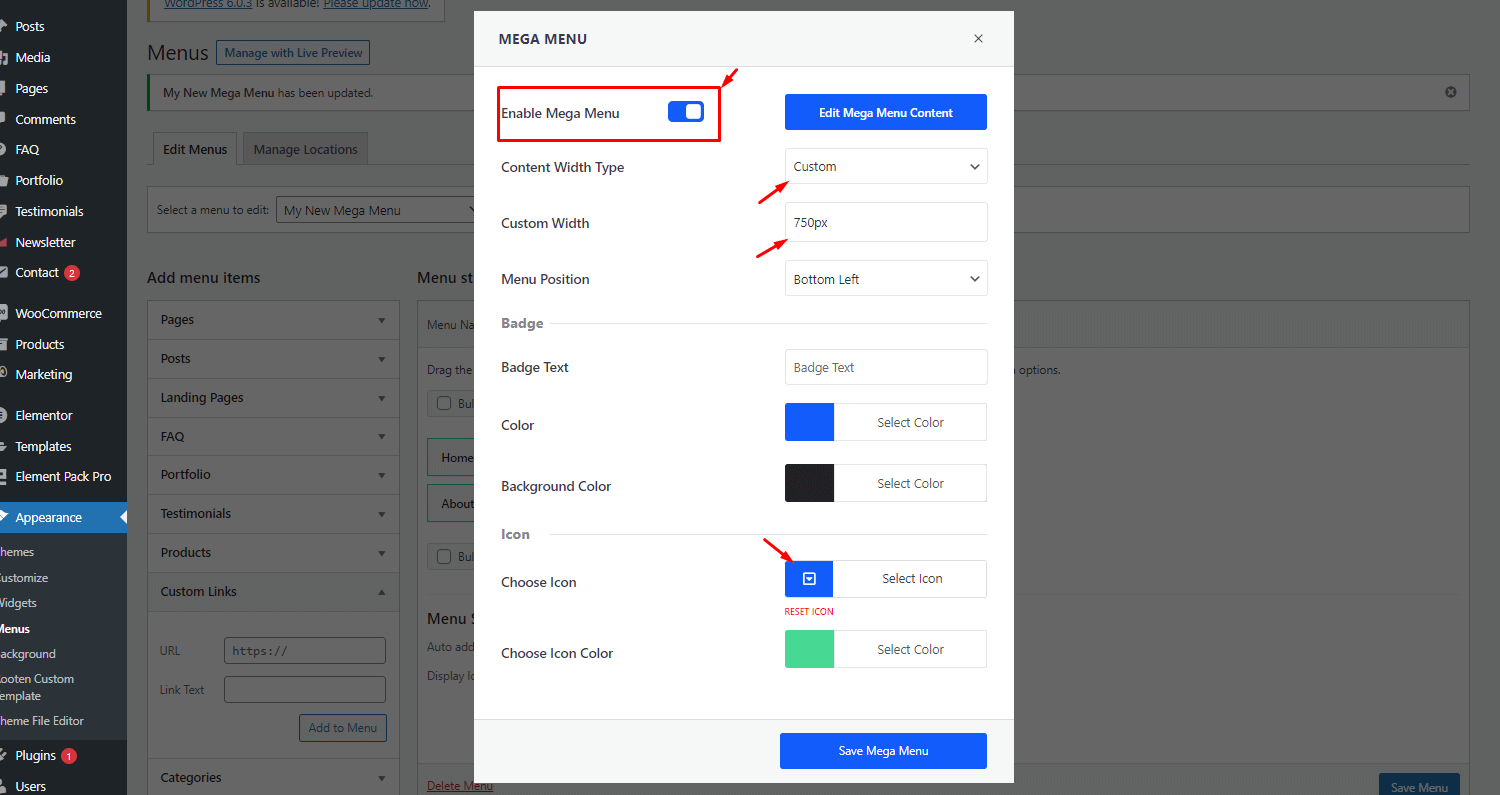Disable the Enable Mega Menu toggle
The width and height of the screenshot is (1500, 795).
686,112
